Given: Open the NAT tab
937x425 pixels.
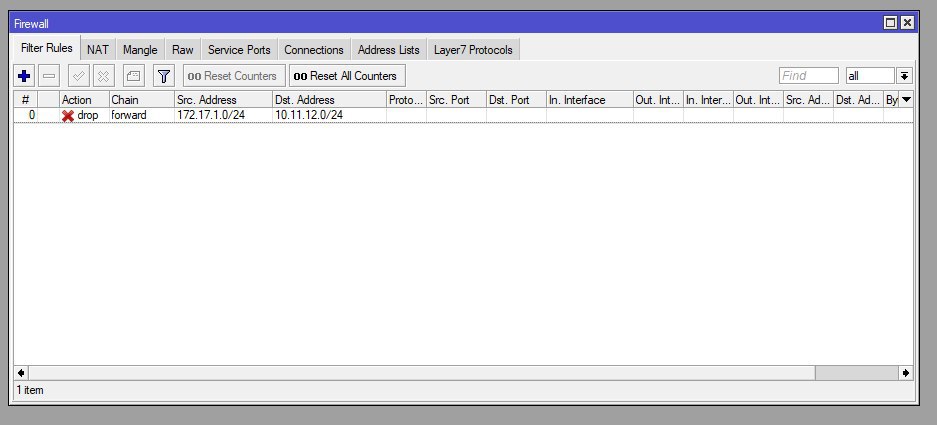Looking at the screenshot, I should point(98,50).
